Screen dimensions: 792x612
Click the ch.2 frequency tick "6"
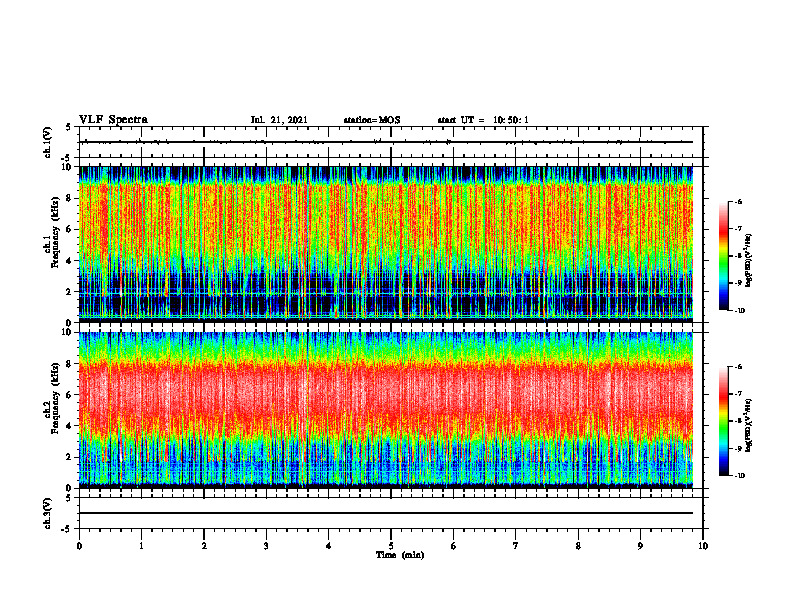click(x=70, y=395)
